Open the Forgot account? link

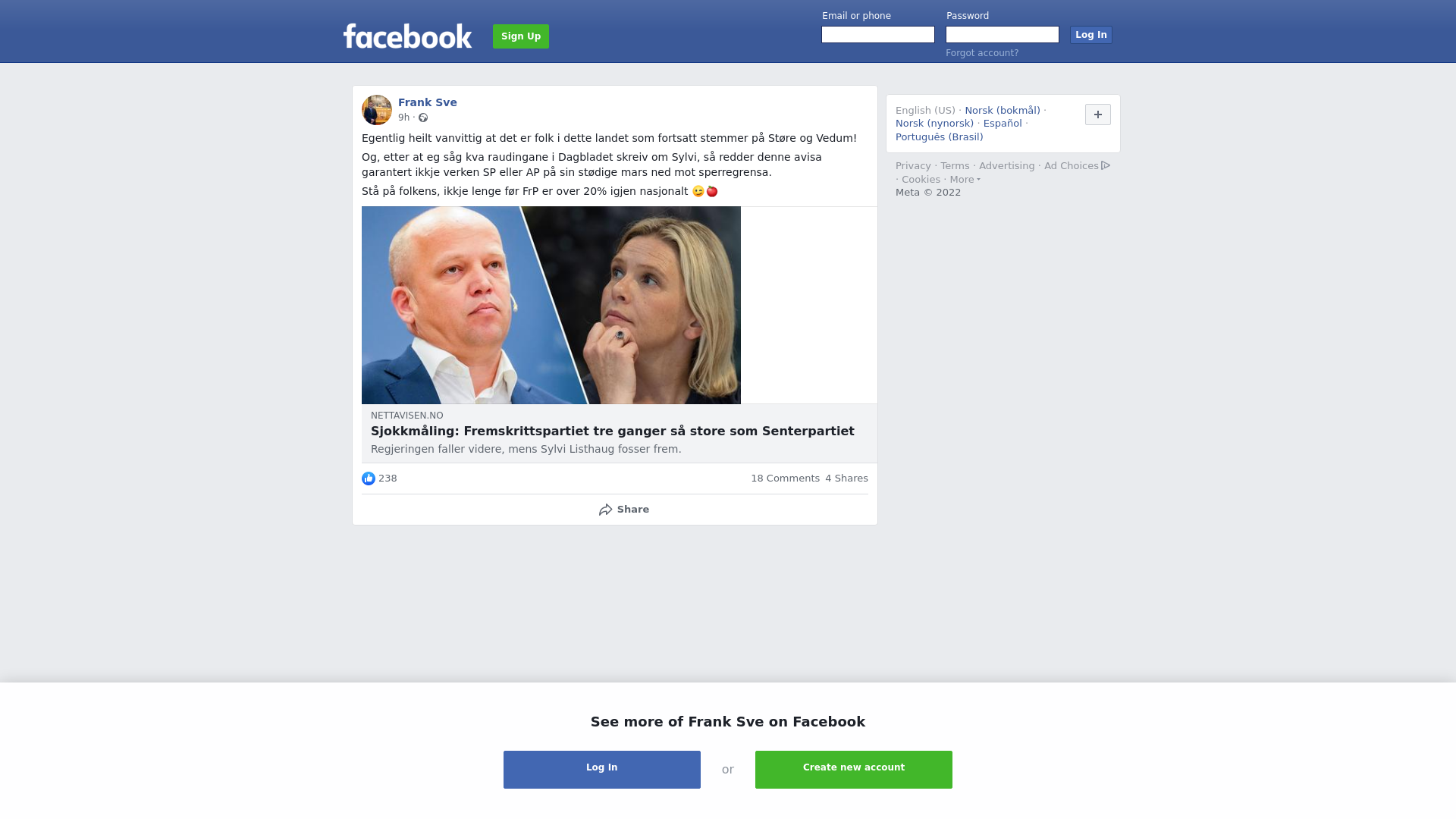[982, 53]
